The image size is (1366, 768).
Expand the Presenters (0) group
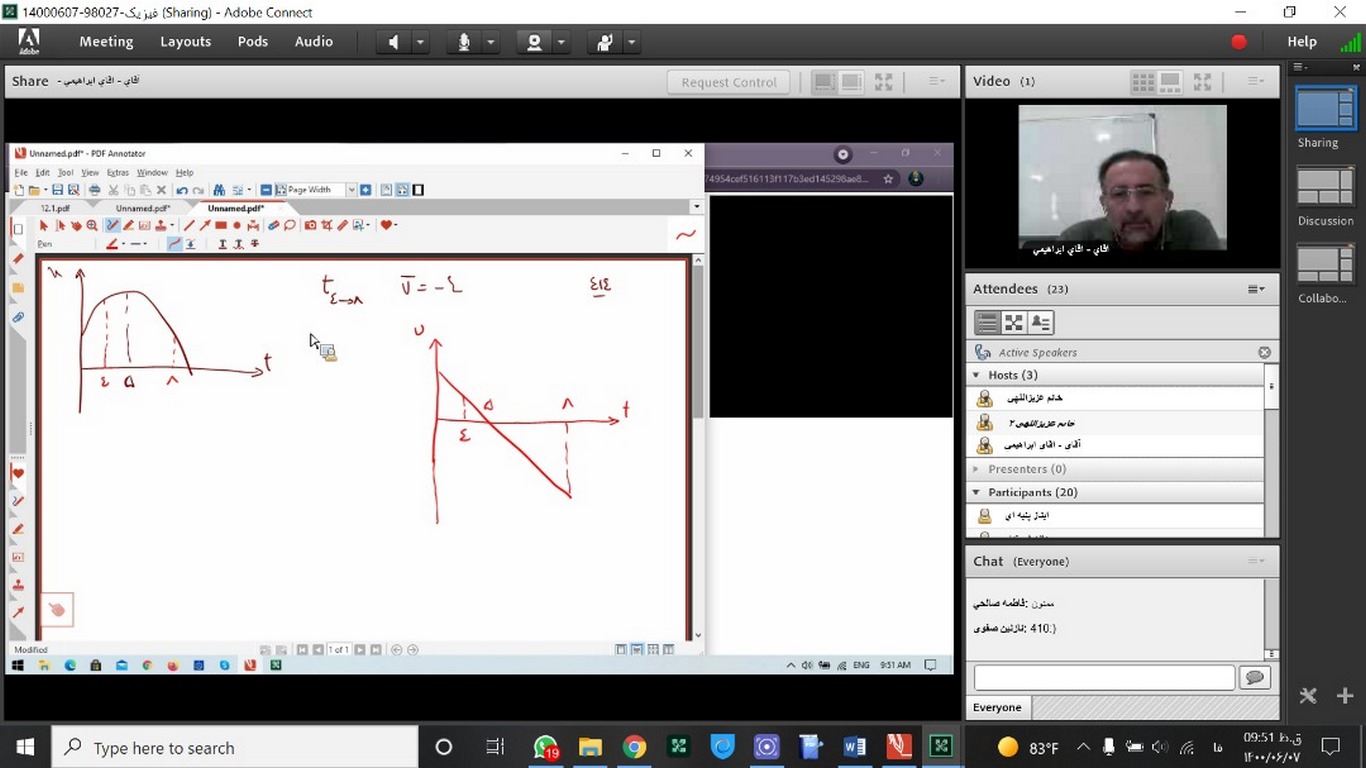[977, 469]
